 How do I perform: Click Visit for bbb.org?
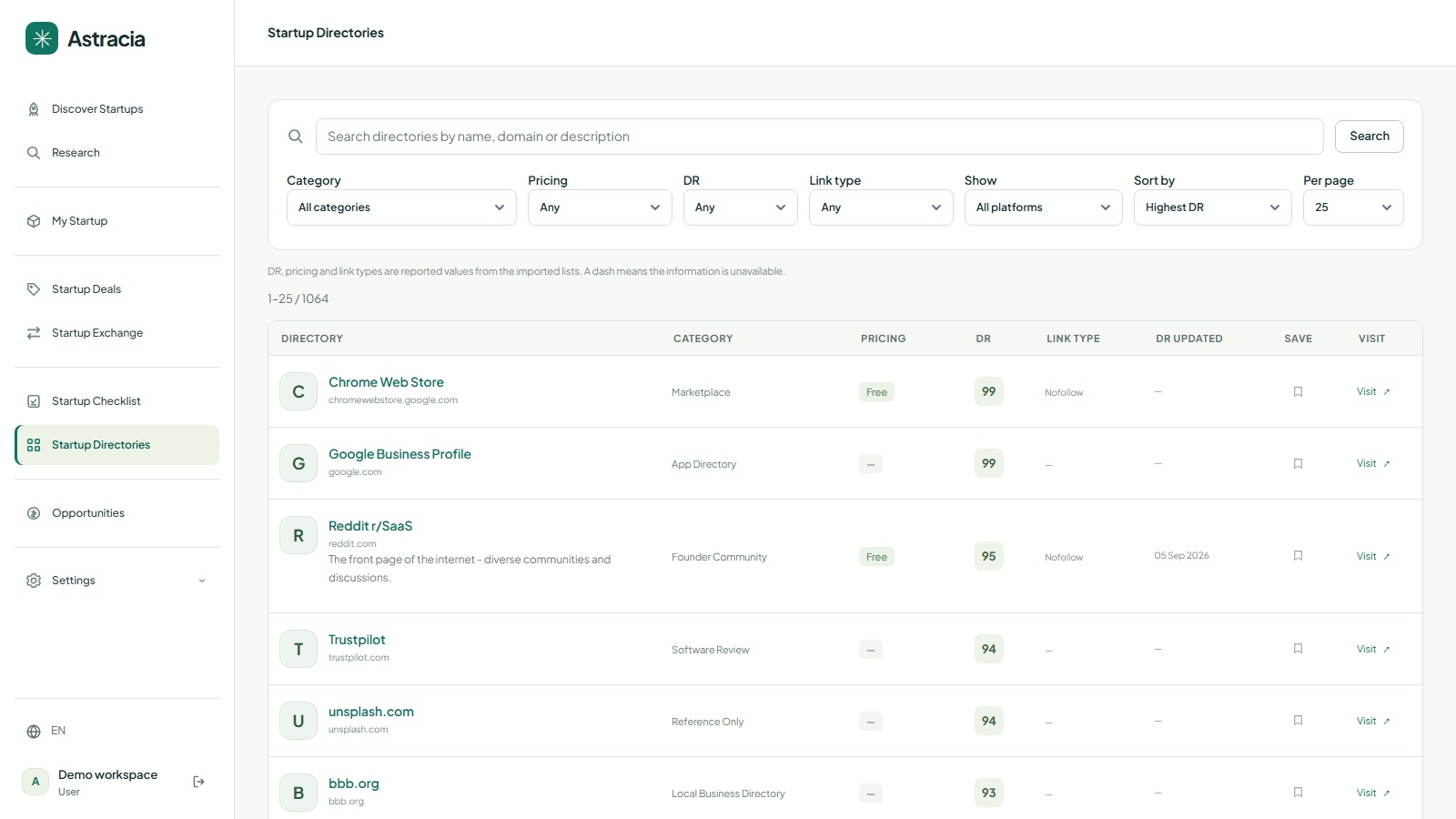coord(1373,793)
